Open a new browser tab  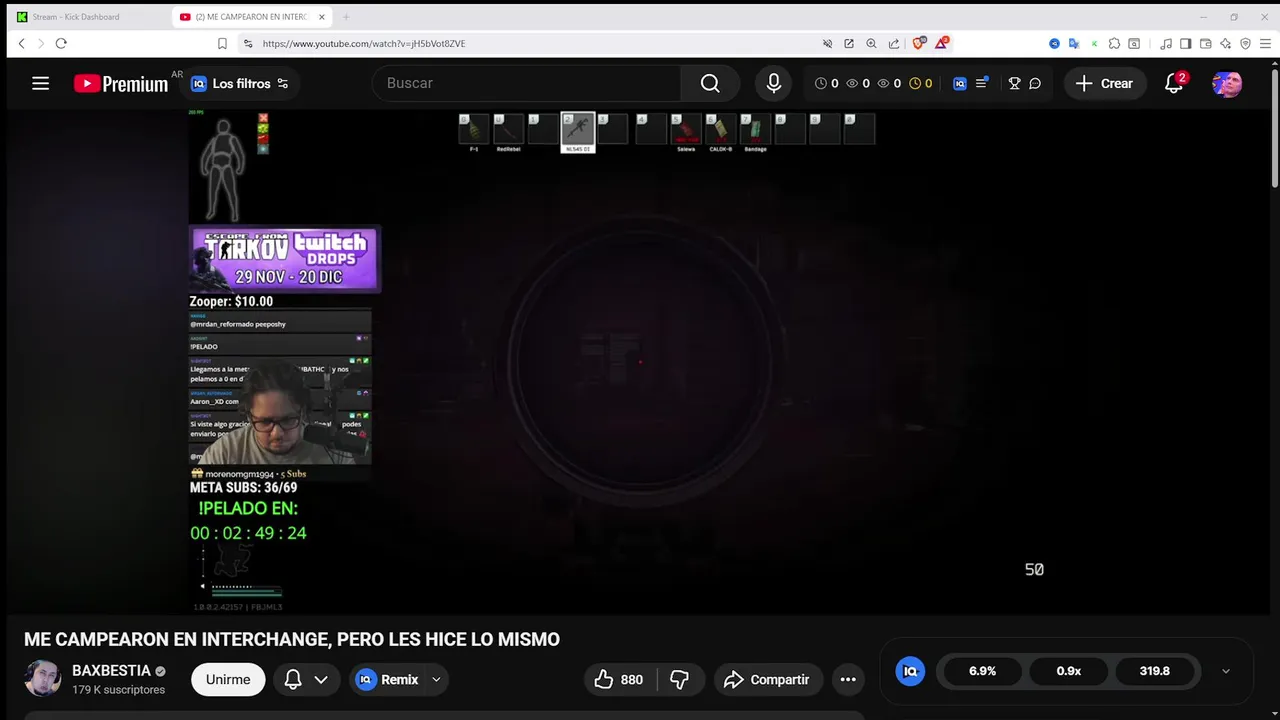pyautogui.click(x=346, y=17)
